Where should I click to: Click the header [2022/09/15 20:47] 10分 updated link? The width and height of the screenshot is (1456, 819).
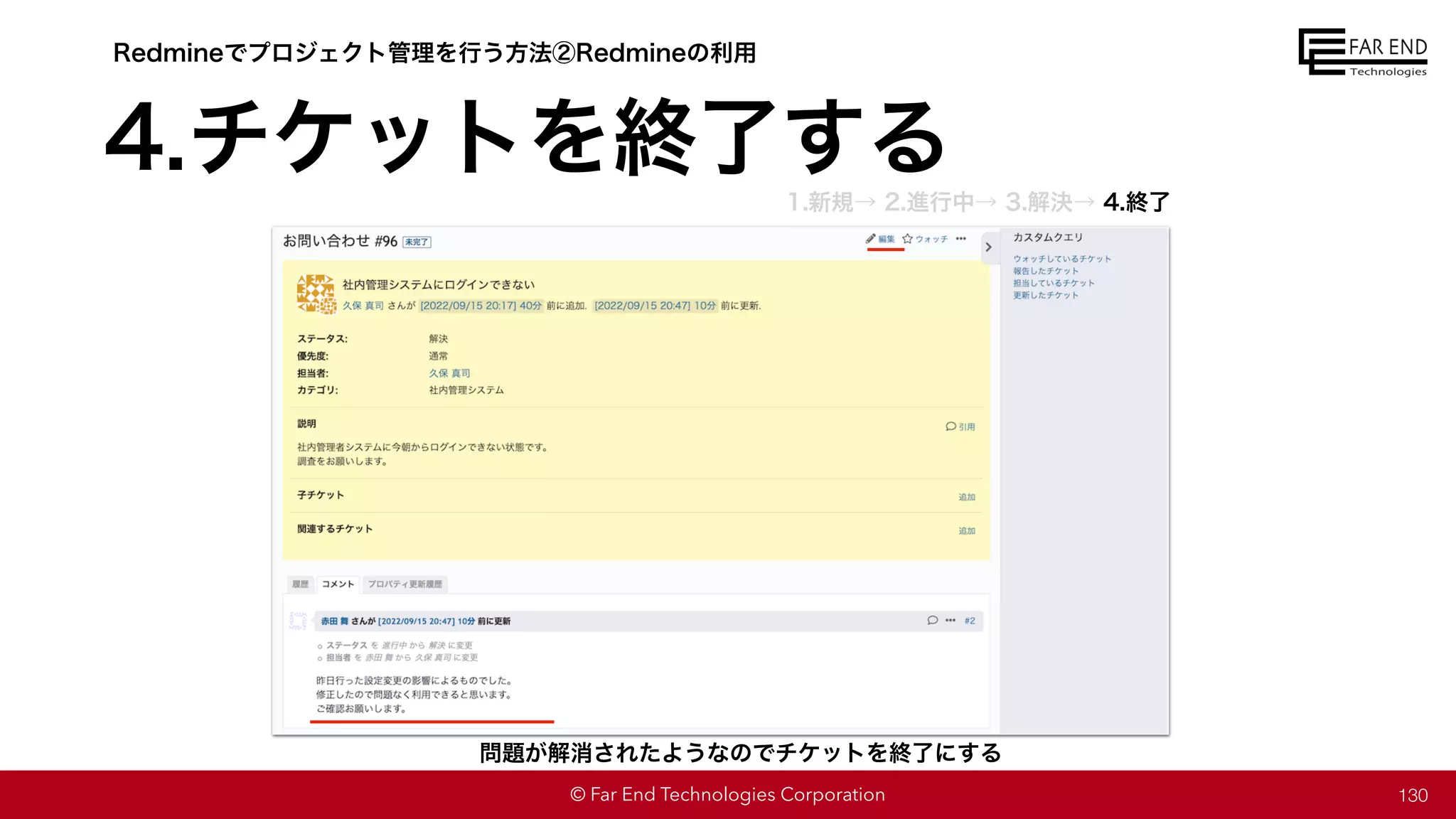(x=655, y=306)
